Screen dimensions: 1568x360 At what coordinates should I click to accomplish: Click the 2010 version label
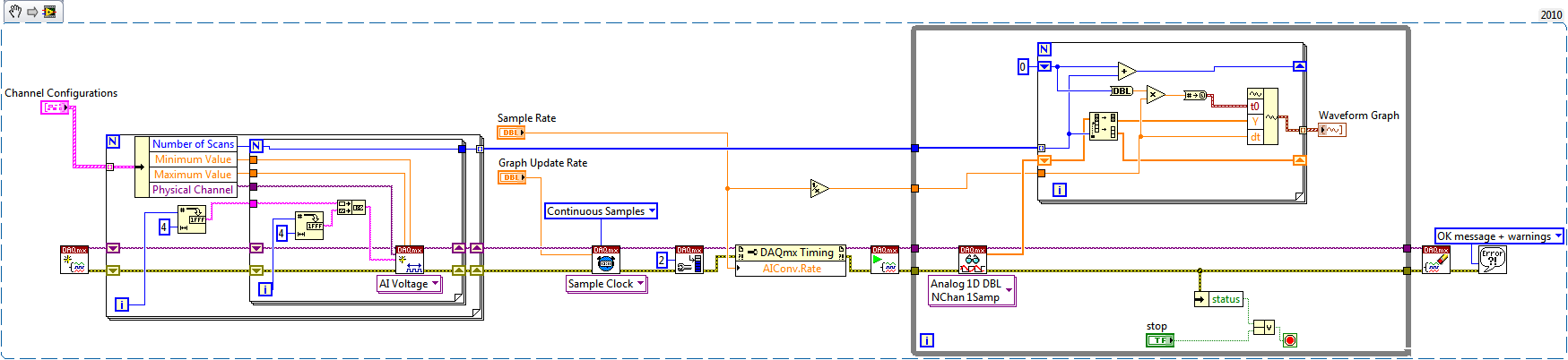point(1551,15)
